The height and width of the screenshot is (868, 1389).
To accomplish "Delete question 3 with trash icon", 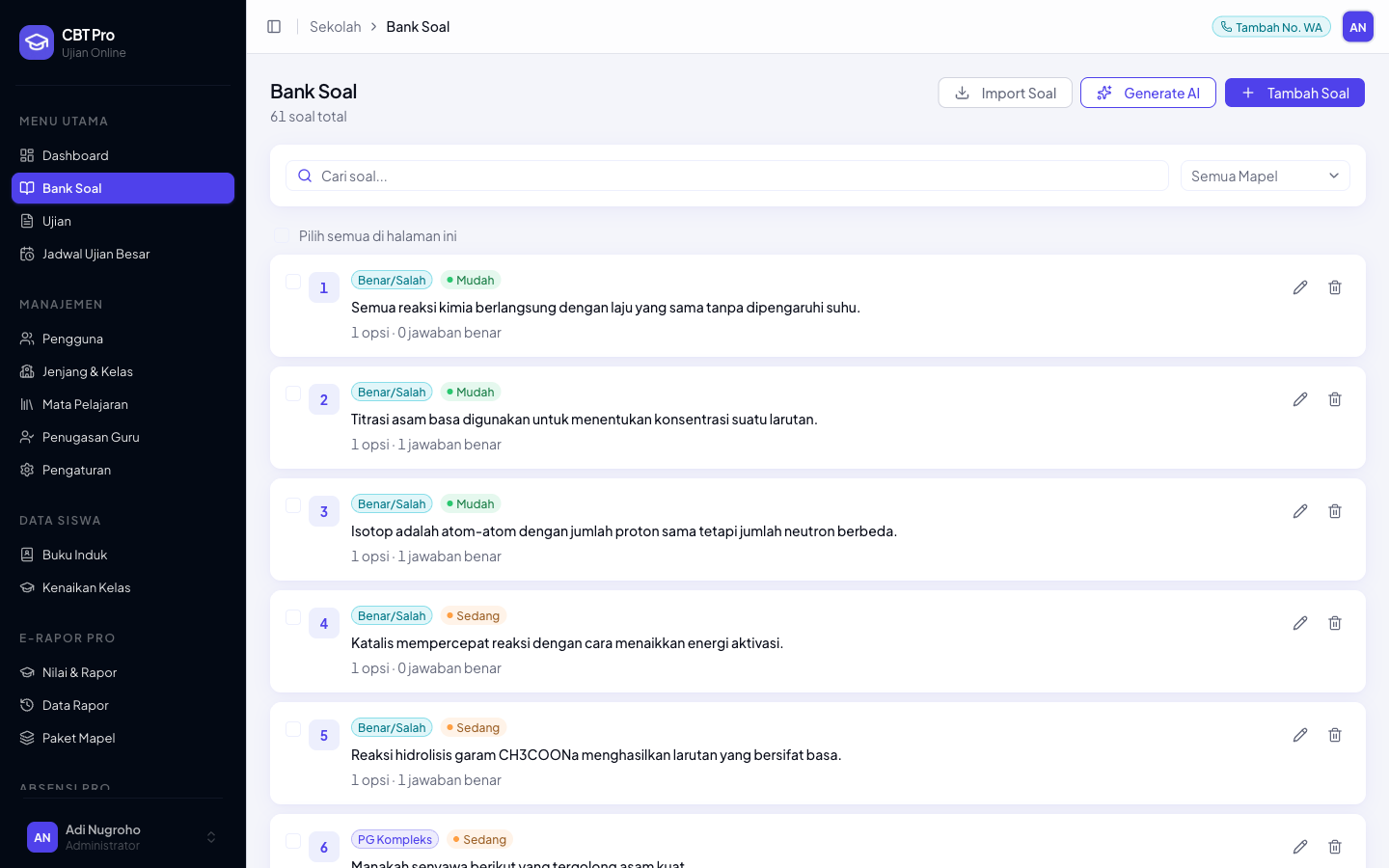I will pyautogui.click(x=1335, y=511).
